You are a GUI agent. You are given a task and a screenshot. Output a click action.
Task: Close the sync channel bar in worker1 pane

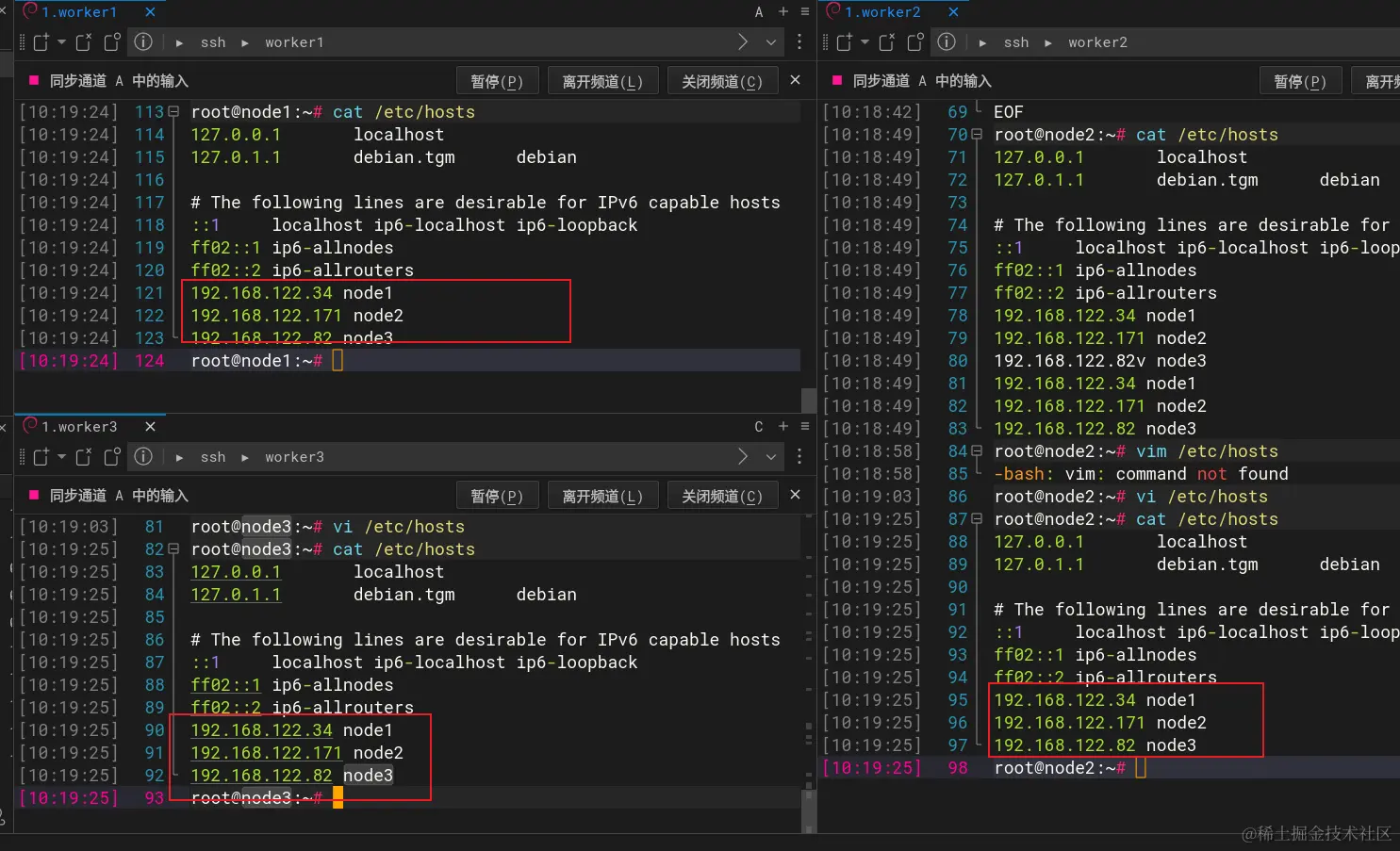(x=795, y=80)
